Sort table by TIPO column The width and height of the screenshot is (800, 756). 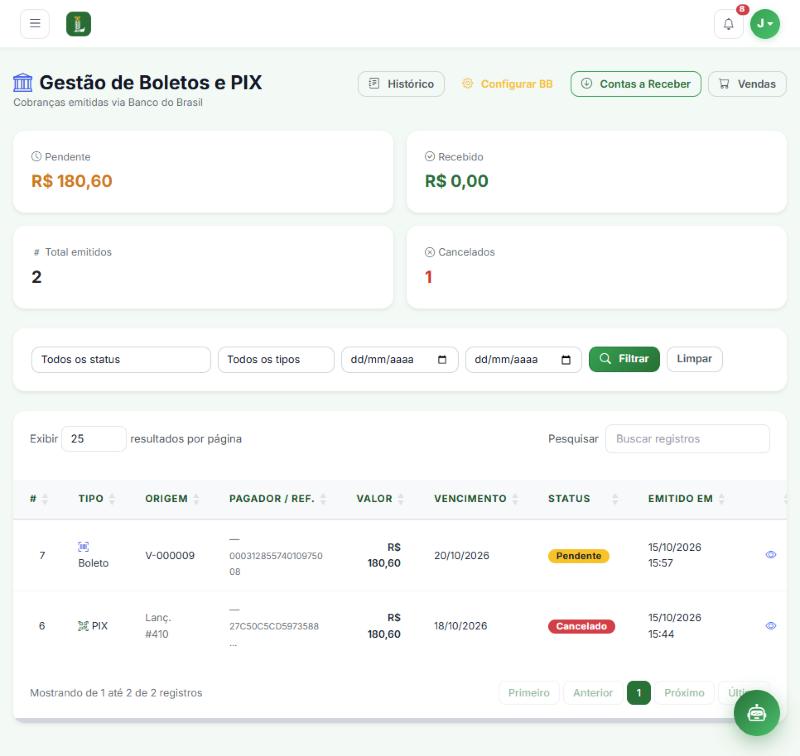pos(96,499)
